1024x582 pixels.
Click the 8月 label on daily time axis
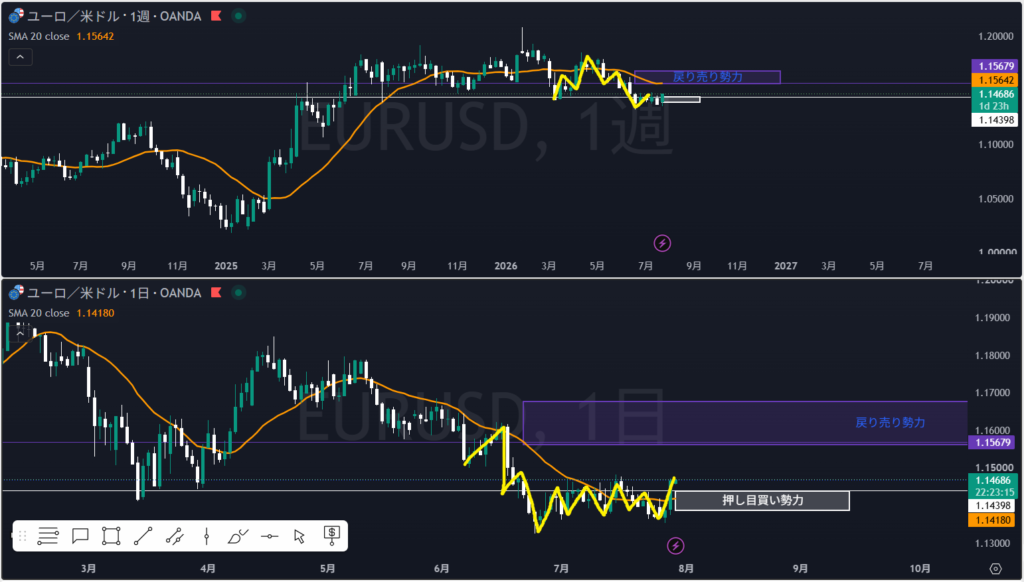pyautogui.click(x=685, y=569)
